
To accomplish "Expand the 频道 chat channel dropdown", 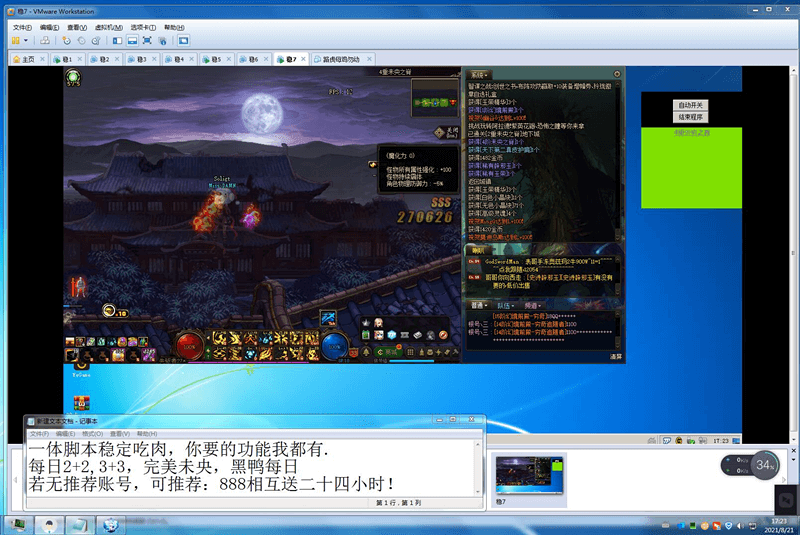I will [x=533, y=305].
